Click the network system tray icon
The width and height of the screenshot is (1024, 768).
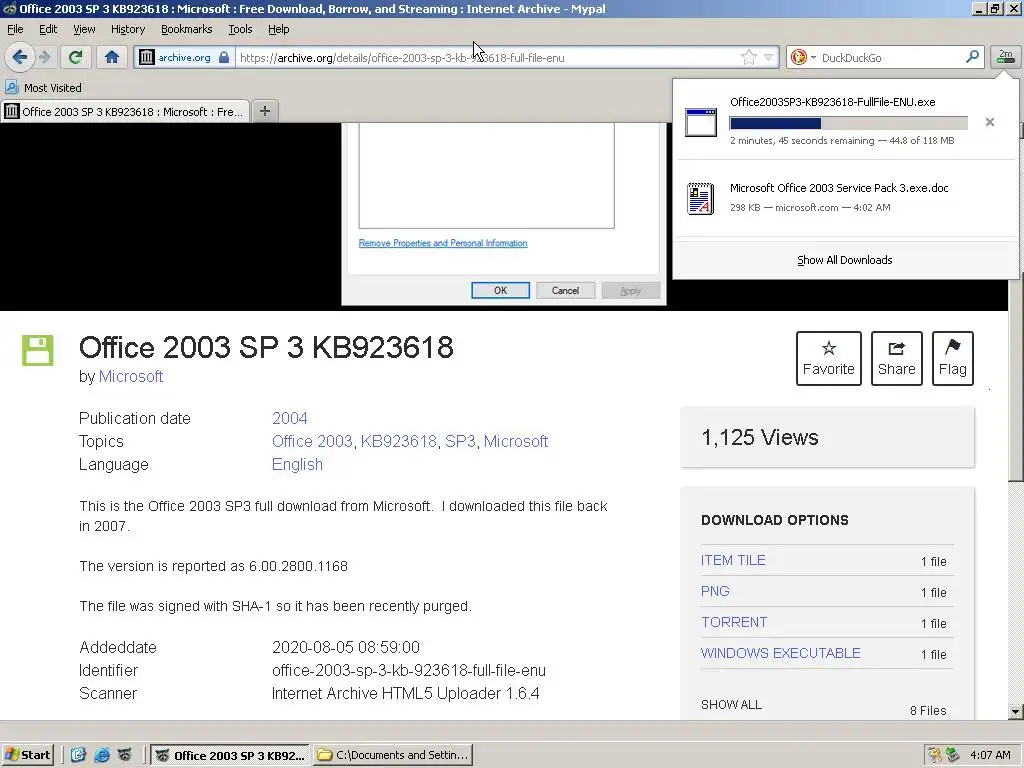coord(953,755)
